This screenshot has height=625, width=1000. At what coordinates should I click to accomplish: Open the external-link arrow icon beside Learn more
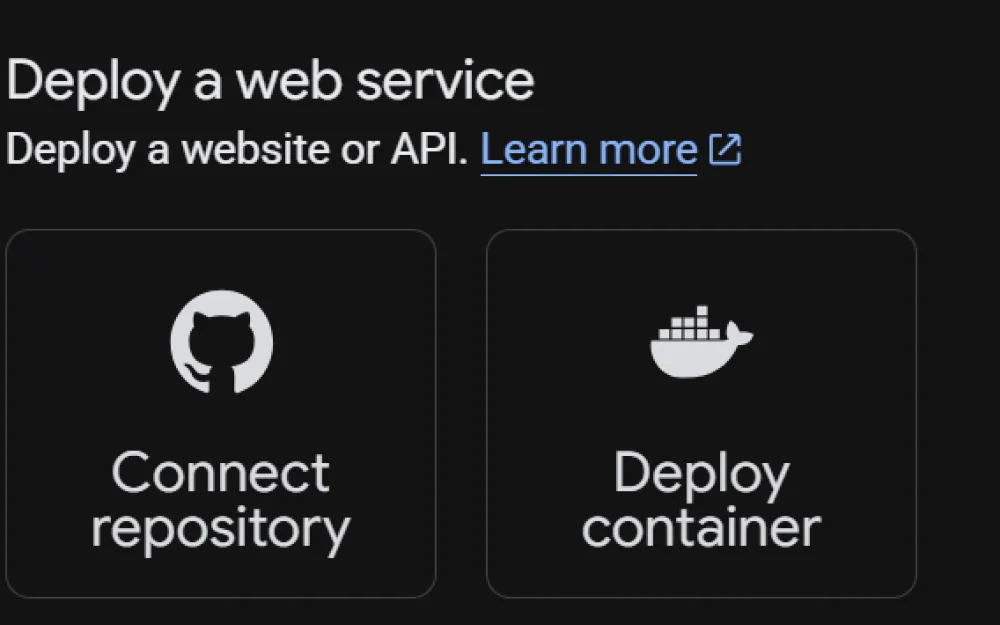tap(725, 150)
